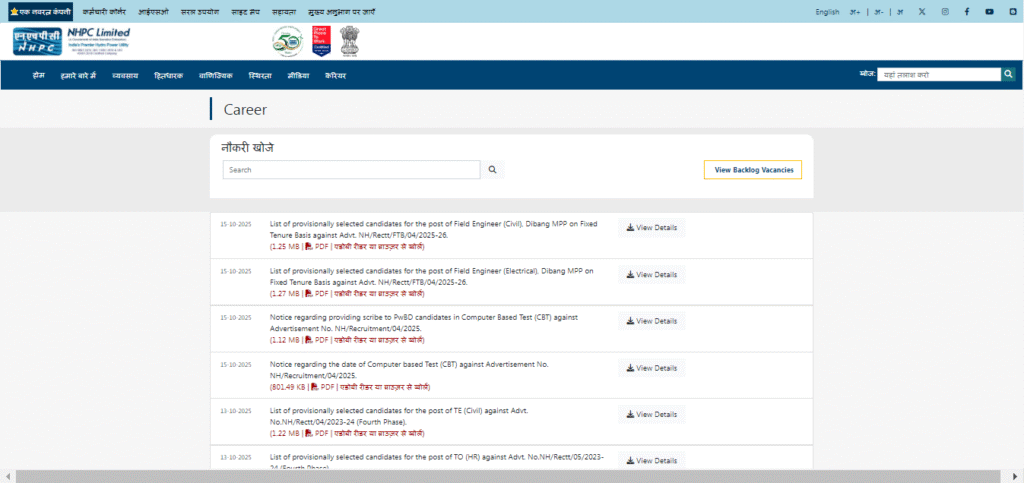Open the Instagram icon in top bar
Viewport: 1024px width, 483px height.
945,12
